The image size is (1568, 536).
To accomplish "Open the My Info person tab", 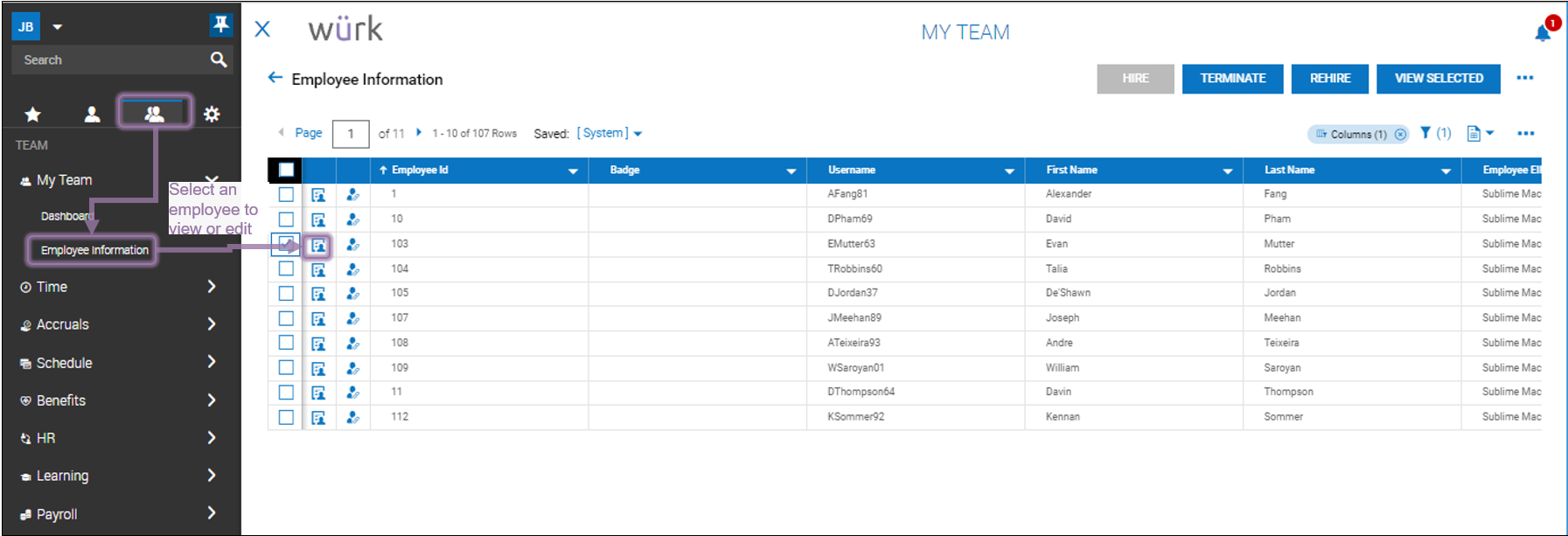I will point(92,115).
